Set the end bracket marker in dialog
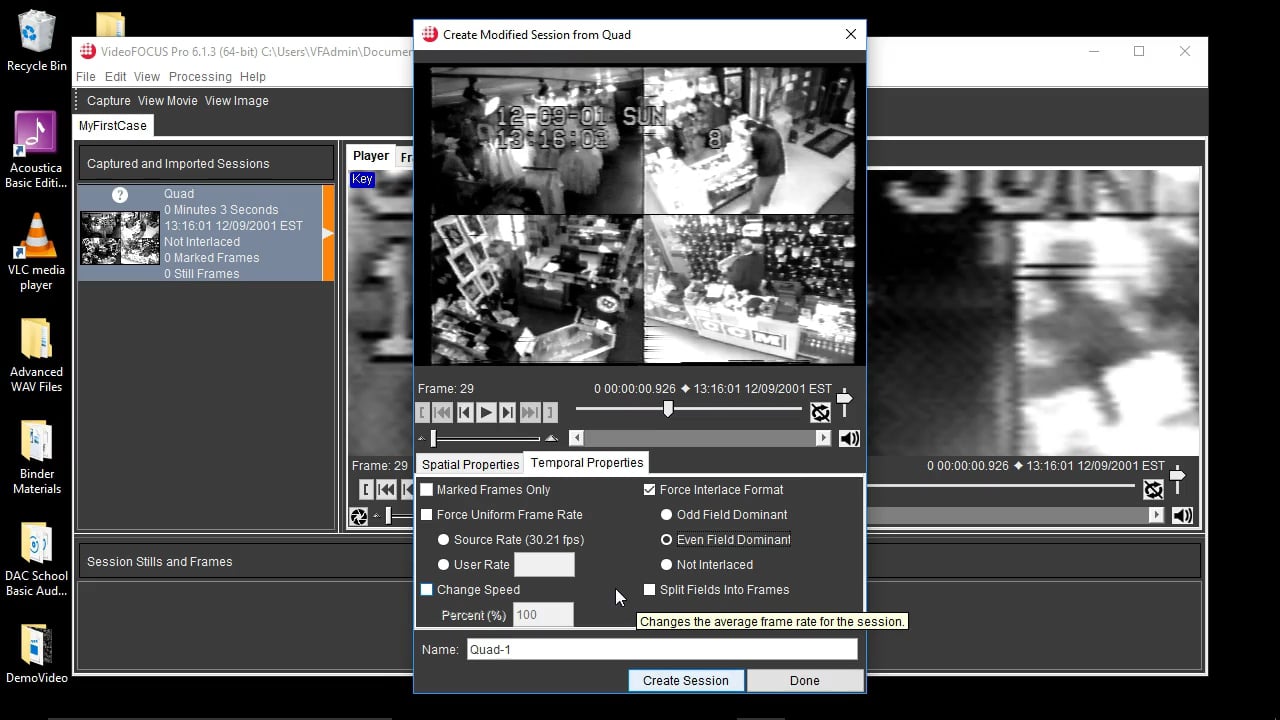 point(550,412)
